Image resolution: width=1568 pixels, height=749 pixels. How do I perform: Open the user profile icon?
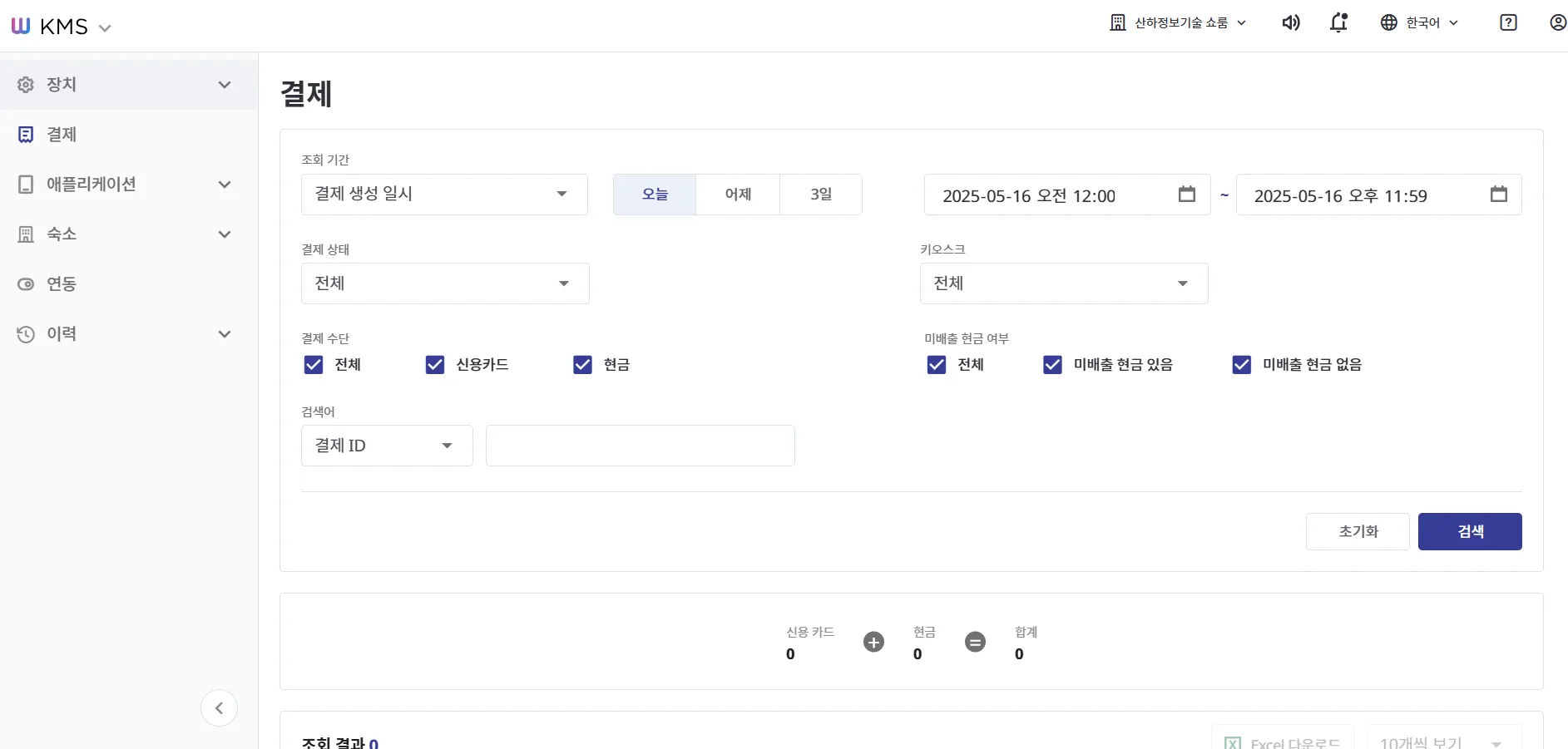click(1558, 22)
